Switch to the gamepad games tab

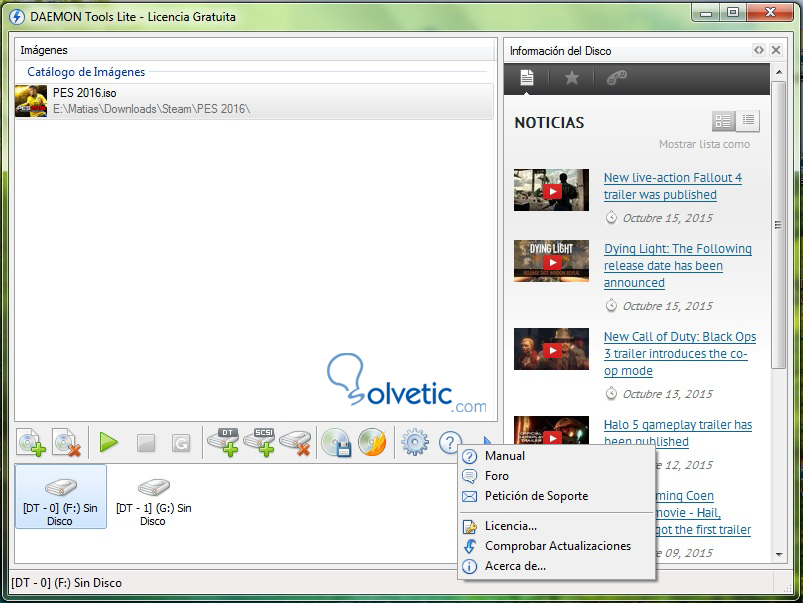coord(617,78)
